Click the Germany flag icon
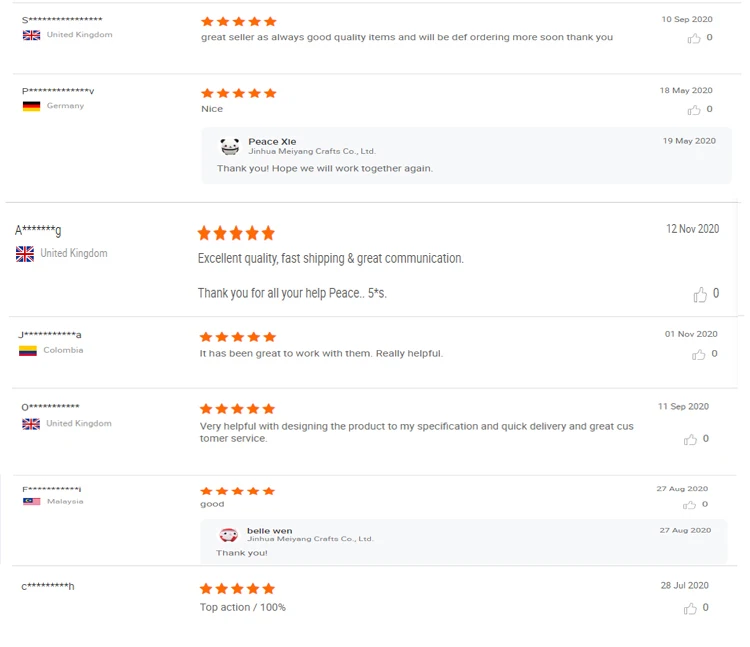Image resolution: width=750 pixels, height=647 pixels. [x=31, y=106]
